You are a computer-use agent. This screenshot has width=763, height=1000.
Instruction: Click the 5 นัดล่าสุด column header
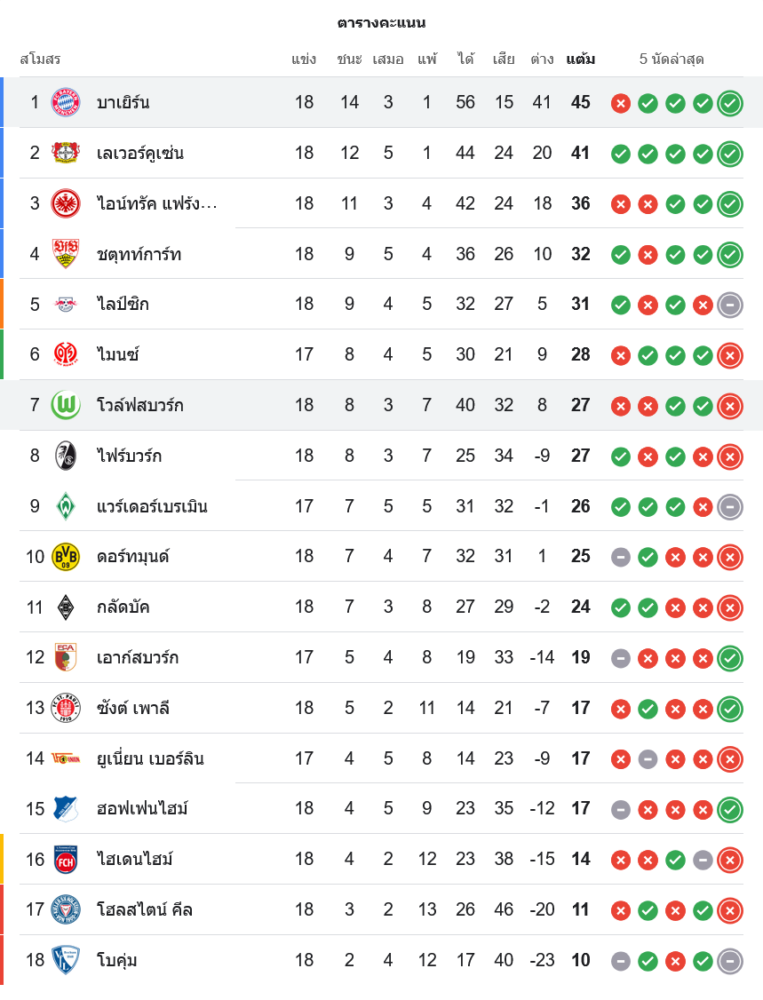pyautogui.click(x=671, y=59)
